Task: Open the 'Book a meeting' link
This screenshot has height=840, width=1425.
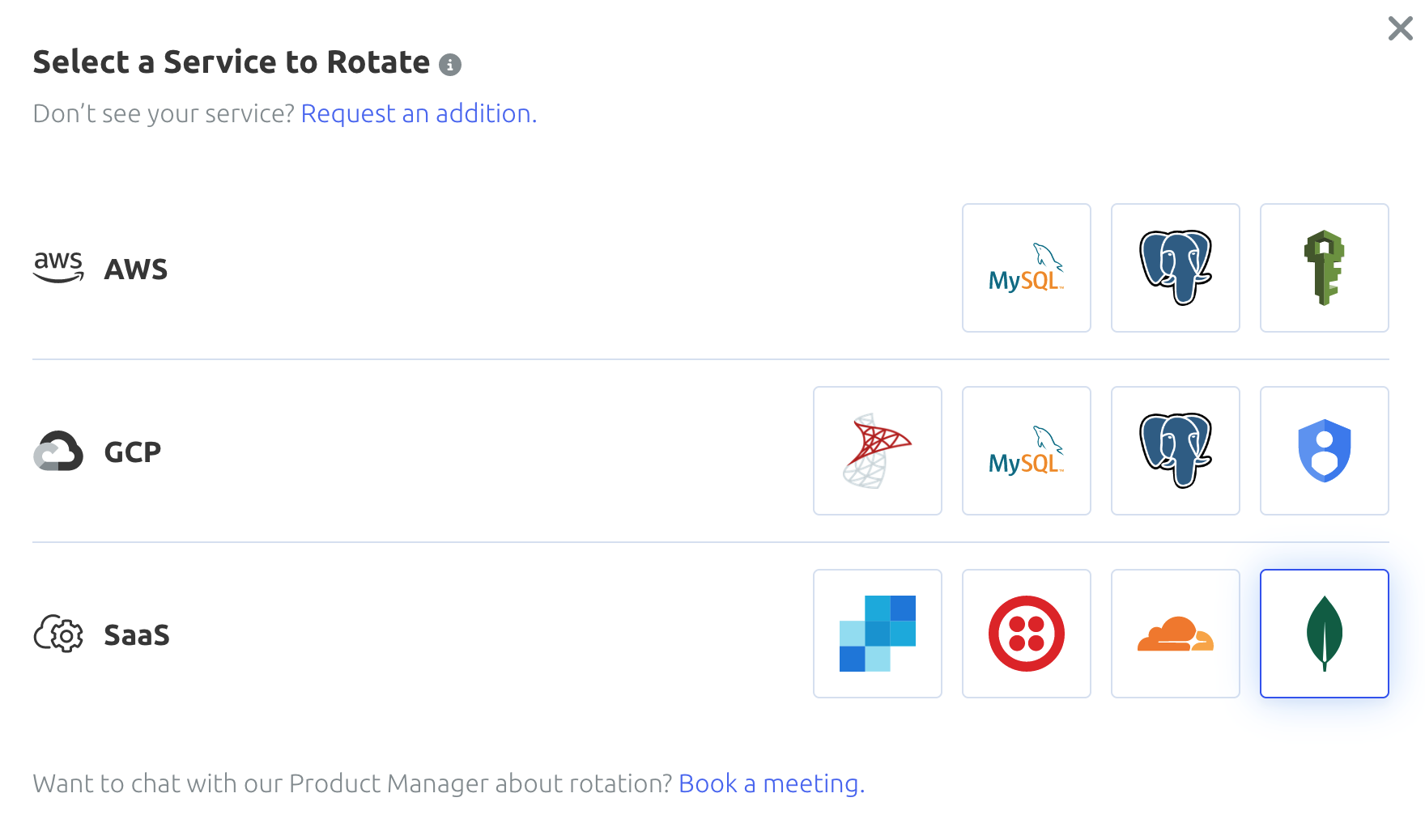Action: (772, 783)
